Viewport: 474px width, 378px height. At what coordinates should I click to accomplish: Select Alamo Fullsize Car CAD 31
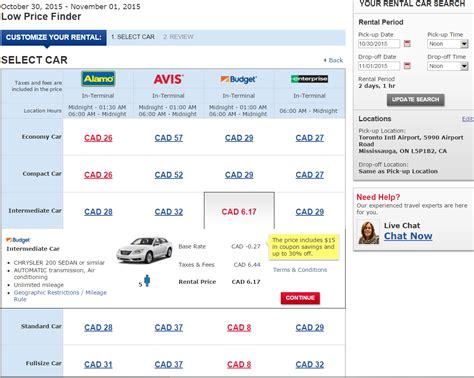pyautogui.click(x=98, y=364)
